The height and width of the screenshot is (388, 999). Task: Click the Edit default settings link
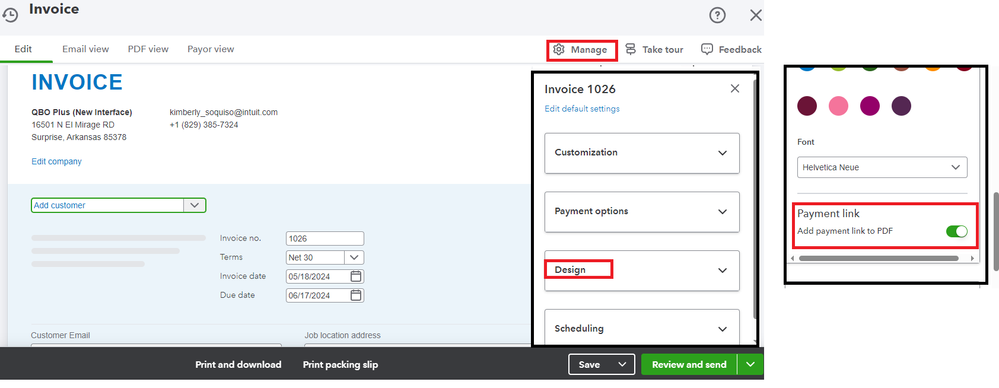[x=582, y=109]
